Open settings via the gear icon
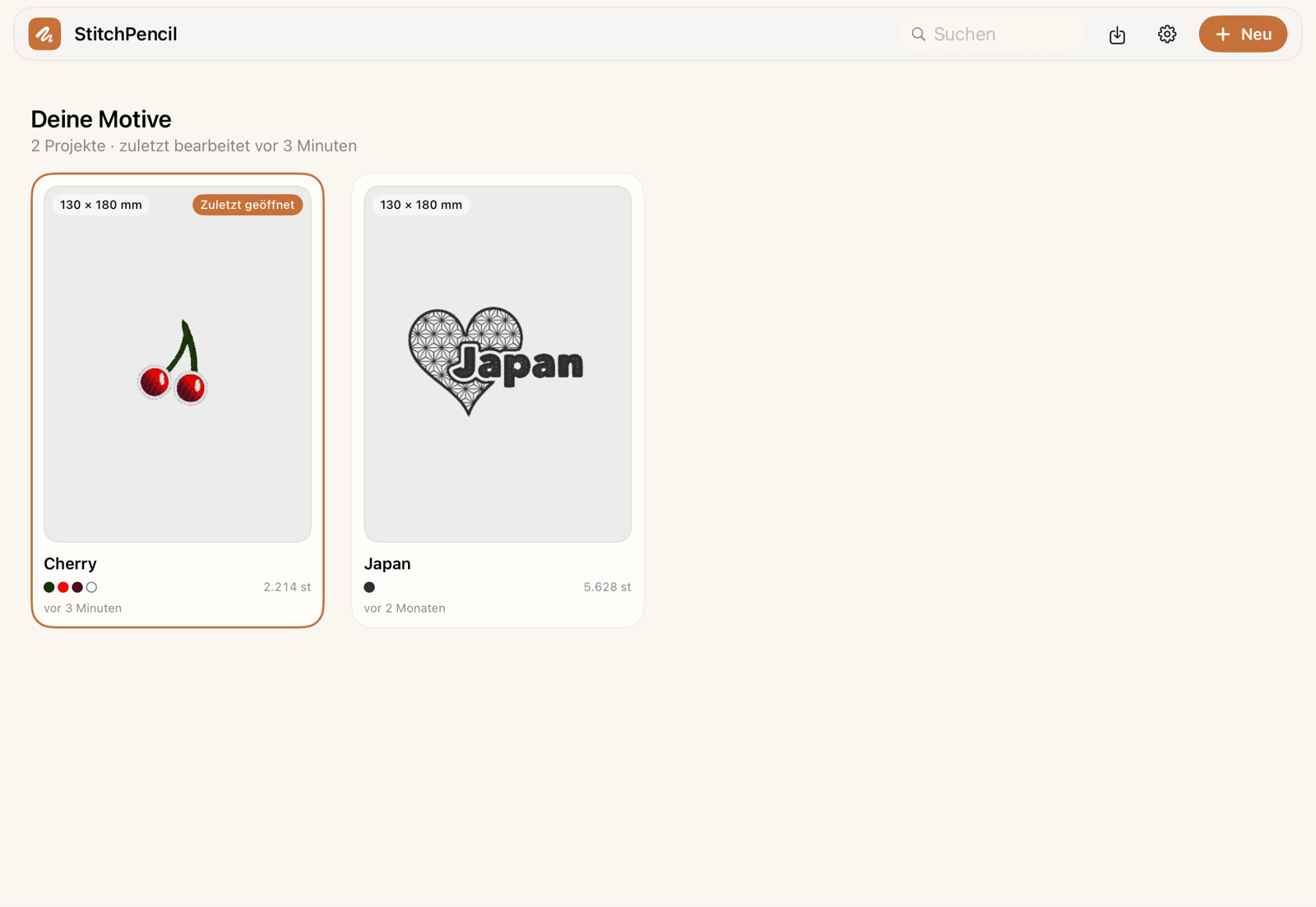The width and height of the screenshot is (1316, 907). click(1167, 35)
